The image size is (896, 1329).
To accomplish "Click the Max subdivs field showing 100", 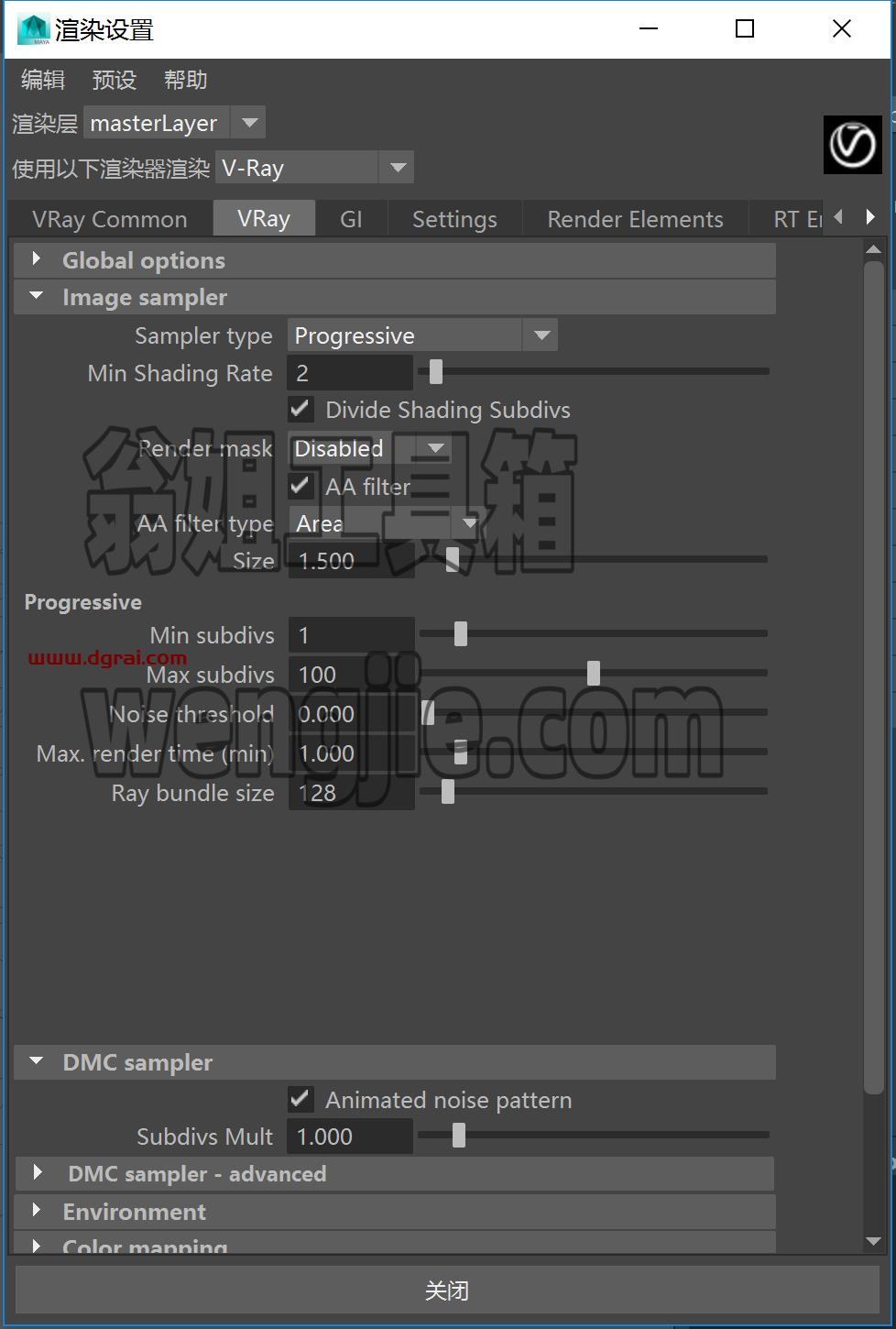I will coord(351,675).
